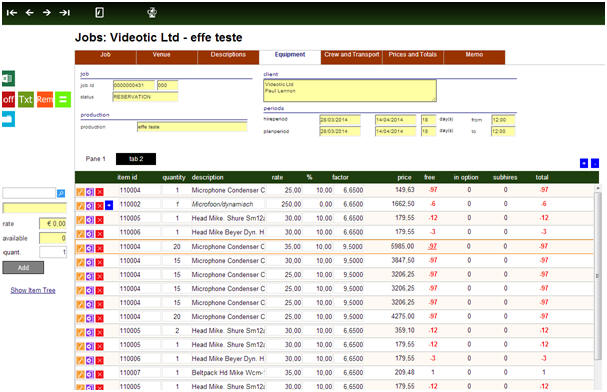Click description 'Beltpack Hd Mike Wcm-'
Screen dimensions: 607x392
pos(227,373)
